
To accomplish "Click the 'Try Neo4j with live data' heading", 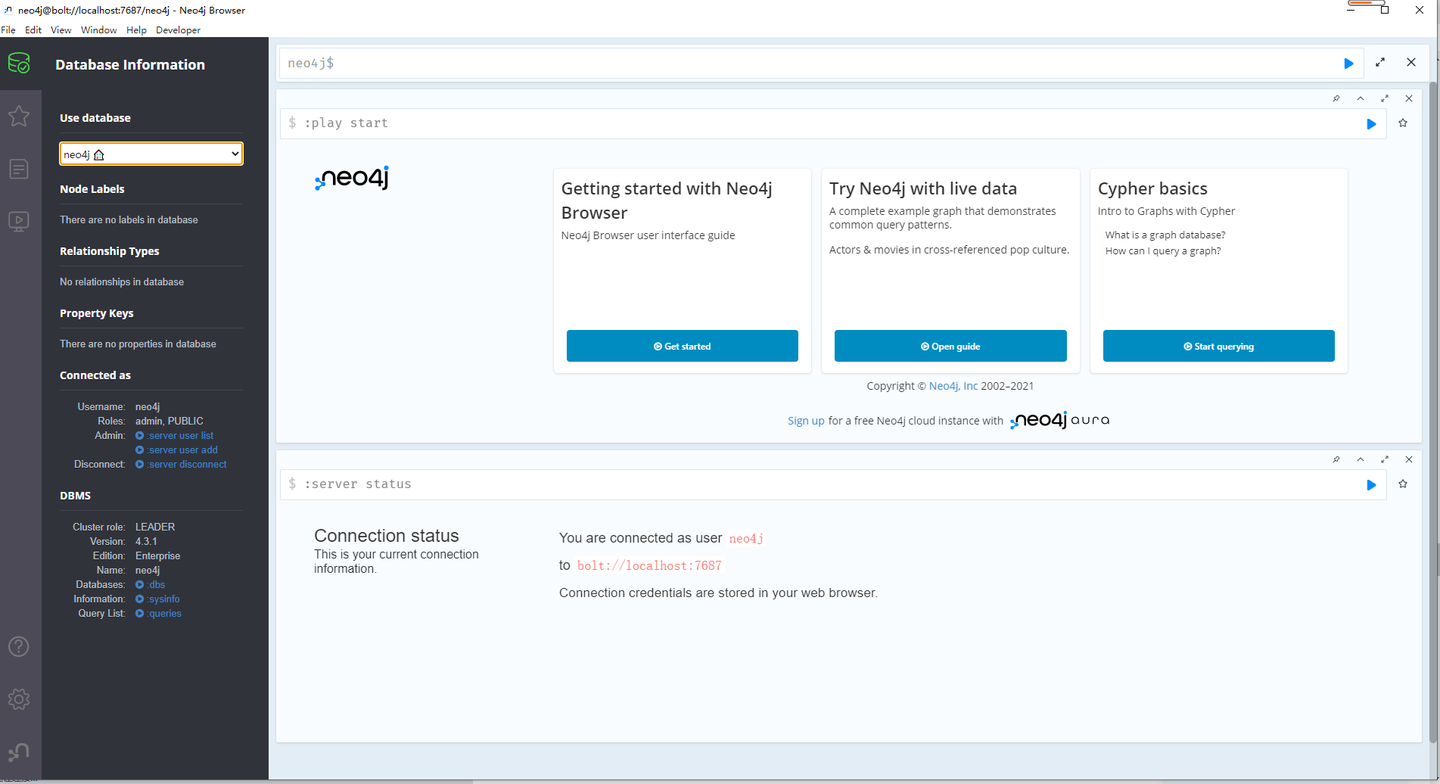I will click(923, 189).
